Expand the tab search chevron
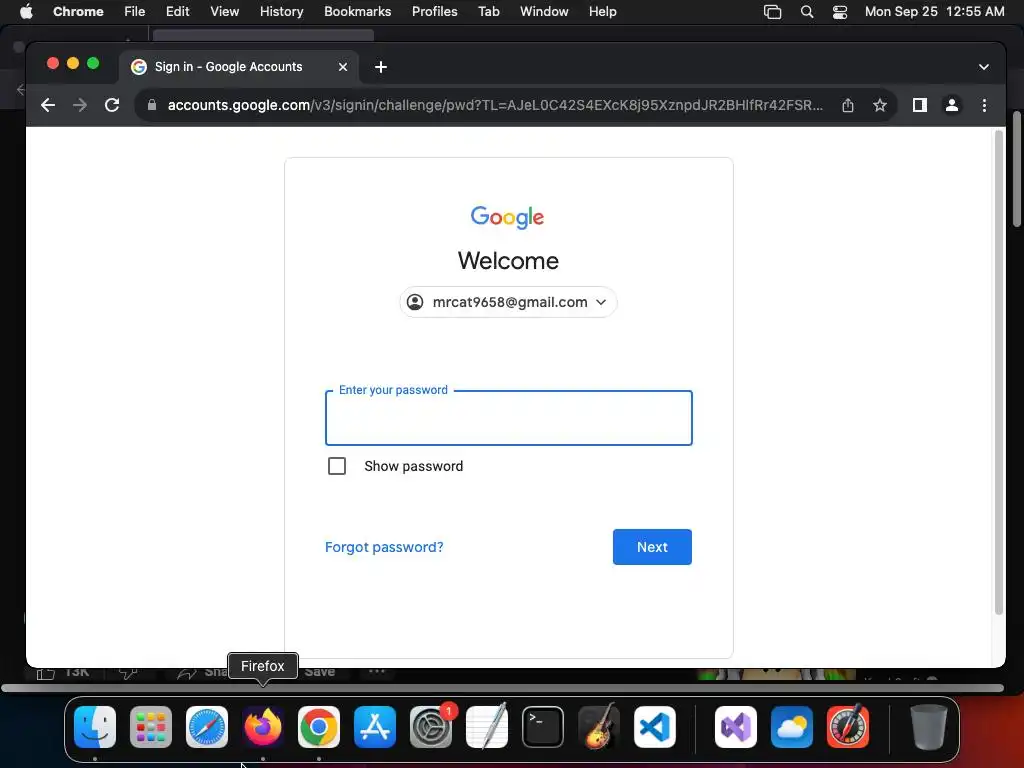1024x768 pixels. pos(984,67)
